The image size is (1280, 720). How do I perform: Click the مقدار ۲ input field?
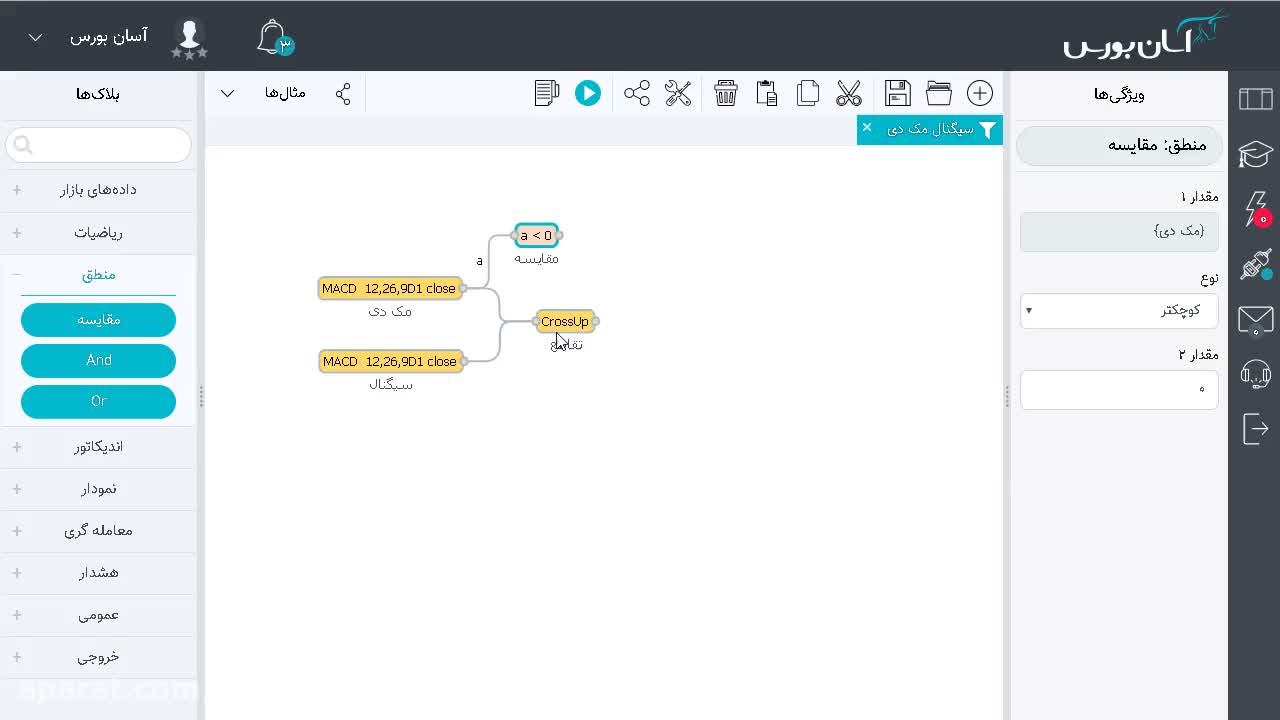1119,389
